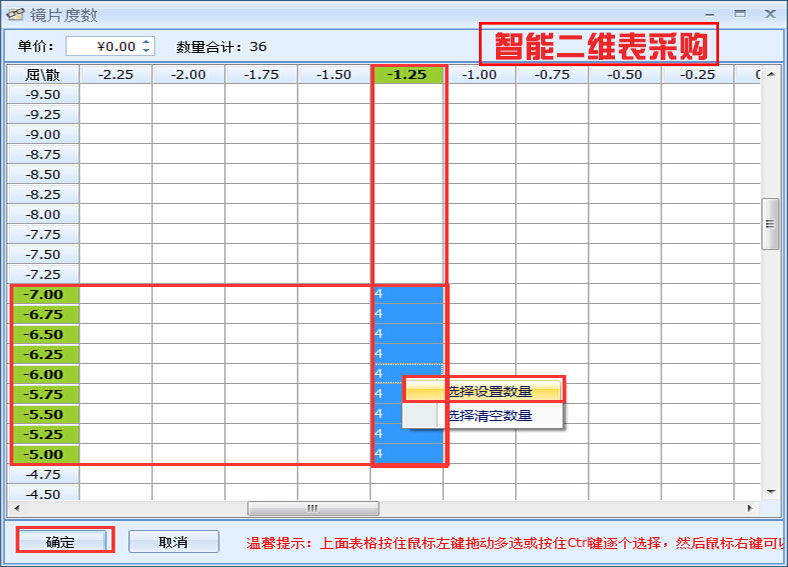788x567 pixels.
Task: Choose 选择清空数量 from context menu
Action: pyautogui.click(x=489, y=415)
